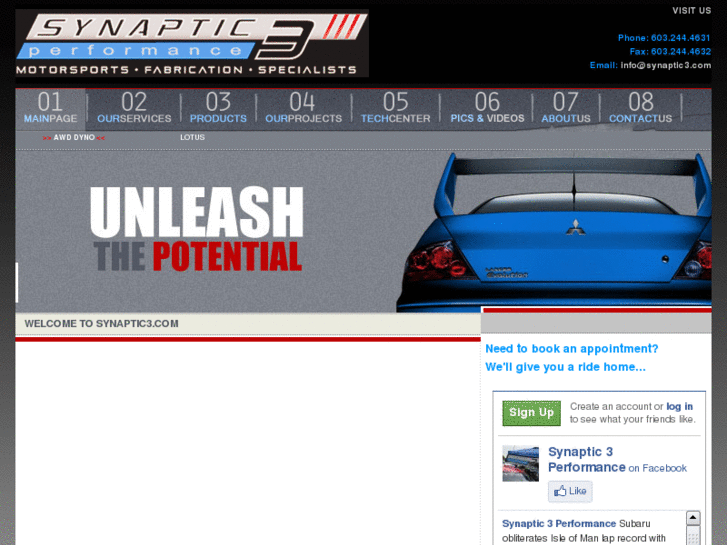Select the AWD DYNO submenu link

point(74,137)
